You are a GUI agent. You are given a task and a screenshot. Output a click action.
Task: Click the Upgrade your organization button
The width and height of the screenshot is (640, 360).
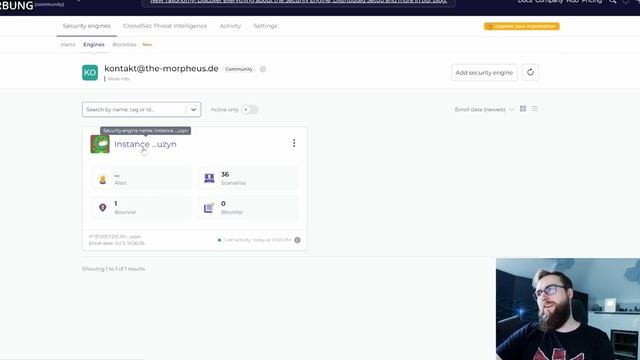[x=522, y=26]
